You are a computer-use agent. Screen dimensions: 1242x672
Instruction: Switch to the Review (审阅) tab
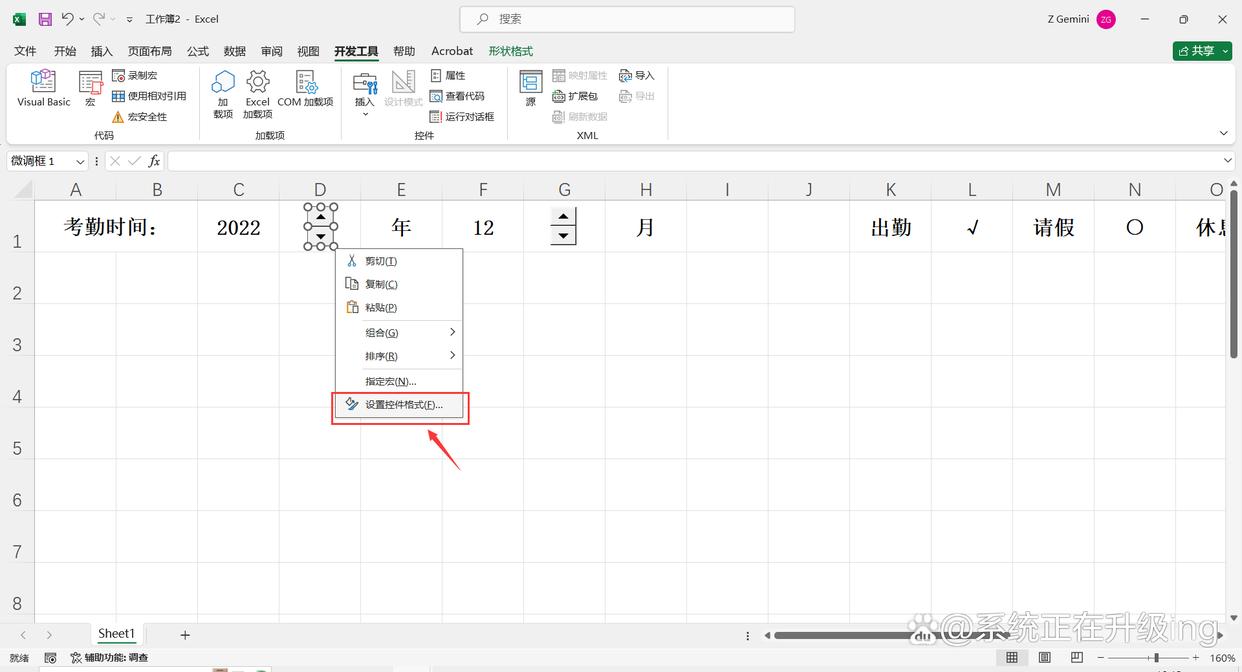point(272,51)
